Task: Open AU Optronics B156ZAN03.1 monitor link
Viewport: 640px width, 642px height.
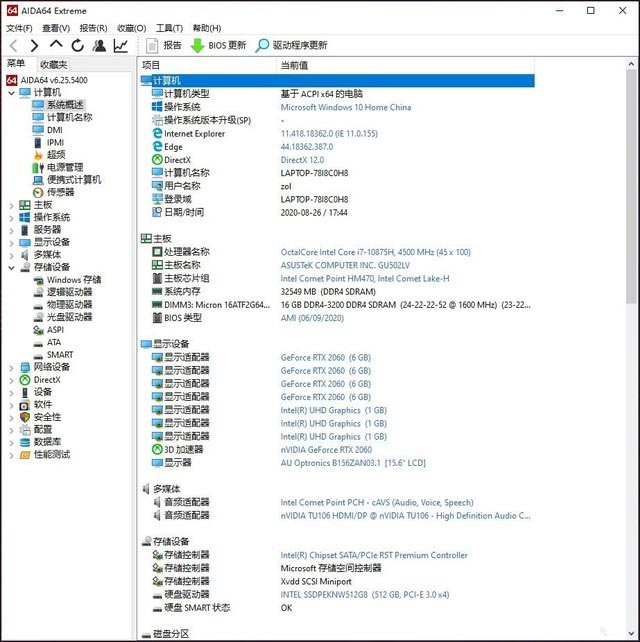Action: [x=353, y=463]
